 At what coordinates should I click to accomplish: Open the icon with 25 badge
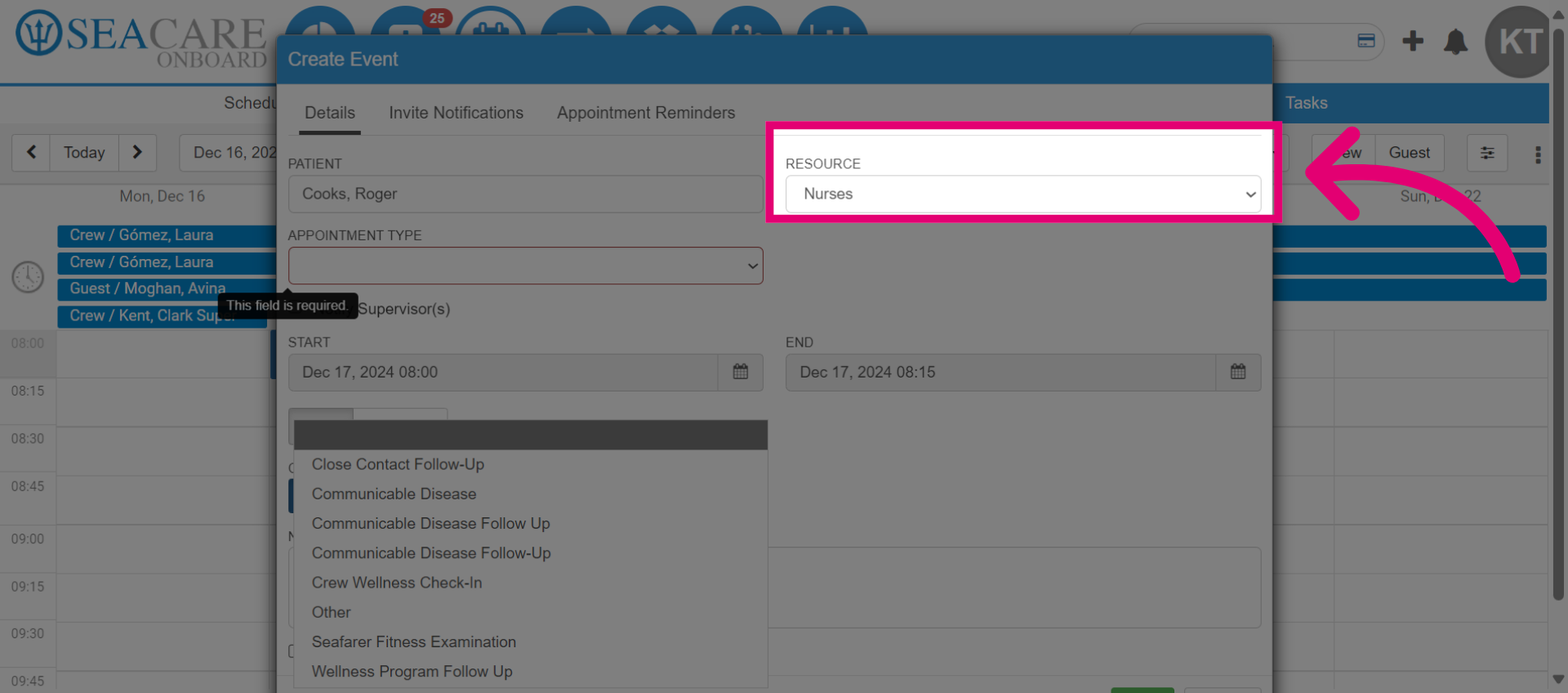click(x=406, y=21)
